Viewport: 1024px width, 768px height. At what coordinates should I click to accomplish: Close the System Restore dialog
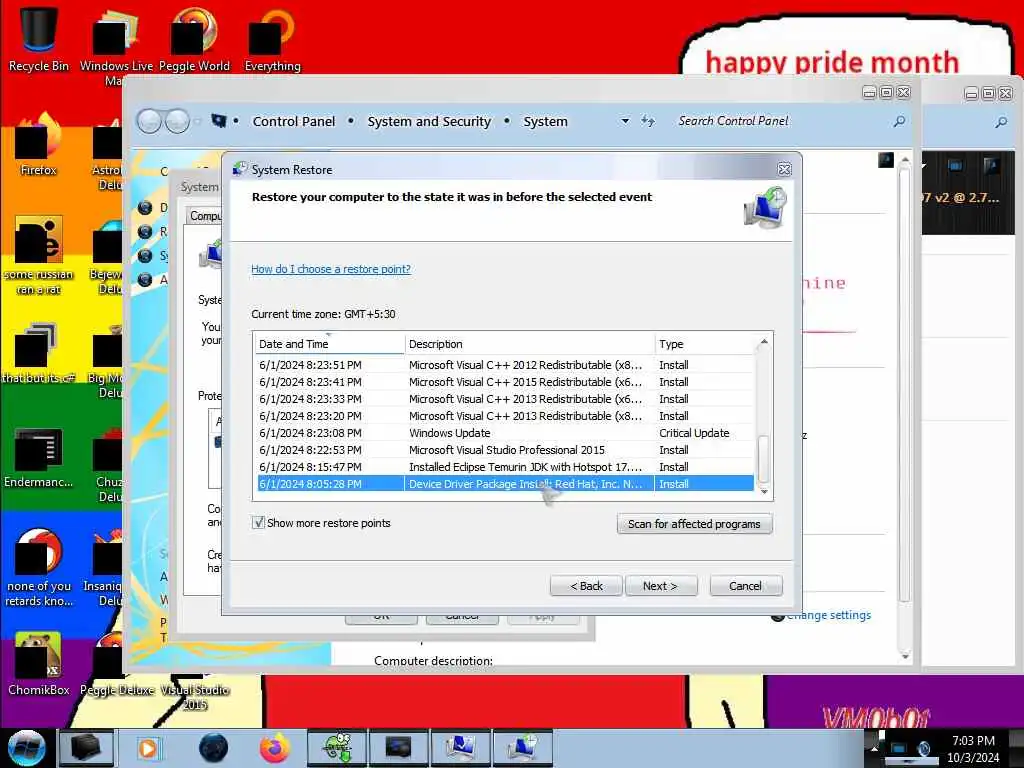(784, 170)
